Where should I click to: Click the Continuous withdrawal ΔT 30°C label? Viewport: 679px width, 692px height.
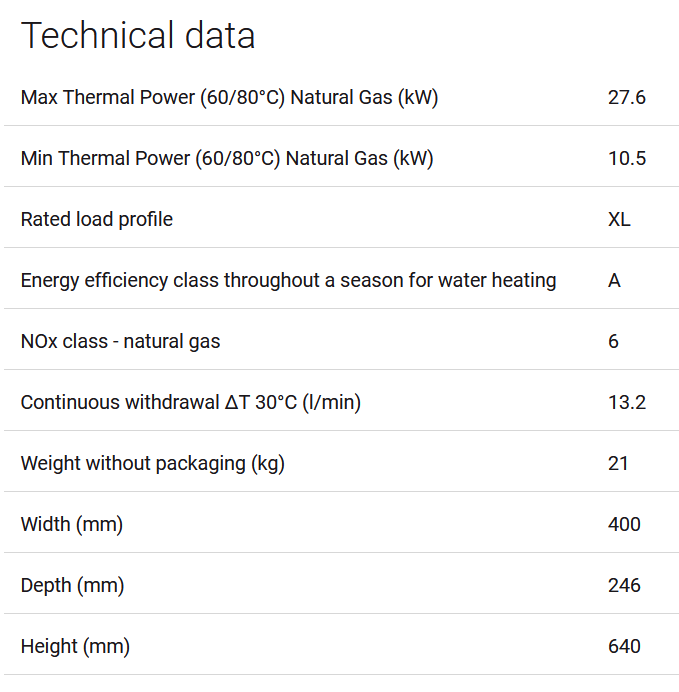[x=191, y=402]
